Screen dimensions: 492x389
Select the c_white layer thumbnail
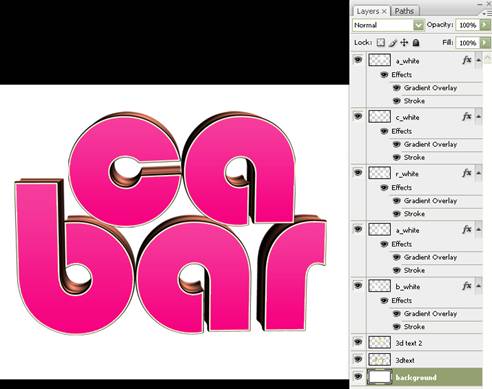point(379,117)
